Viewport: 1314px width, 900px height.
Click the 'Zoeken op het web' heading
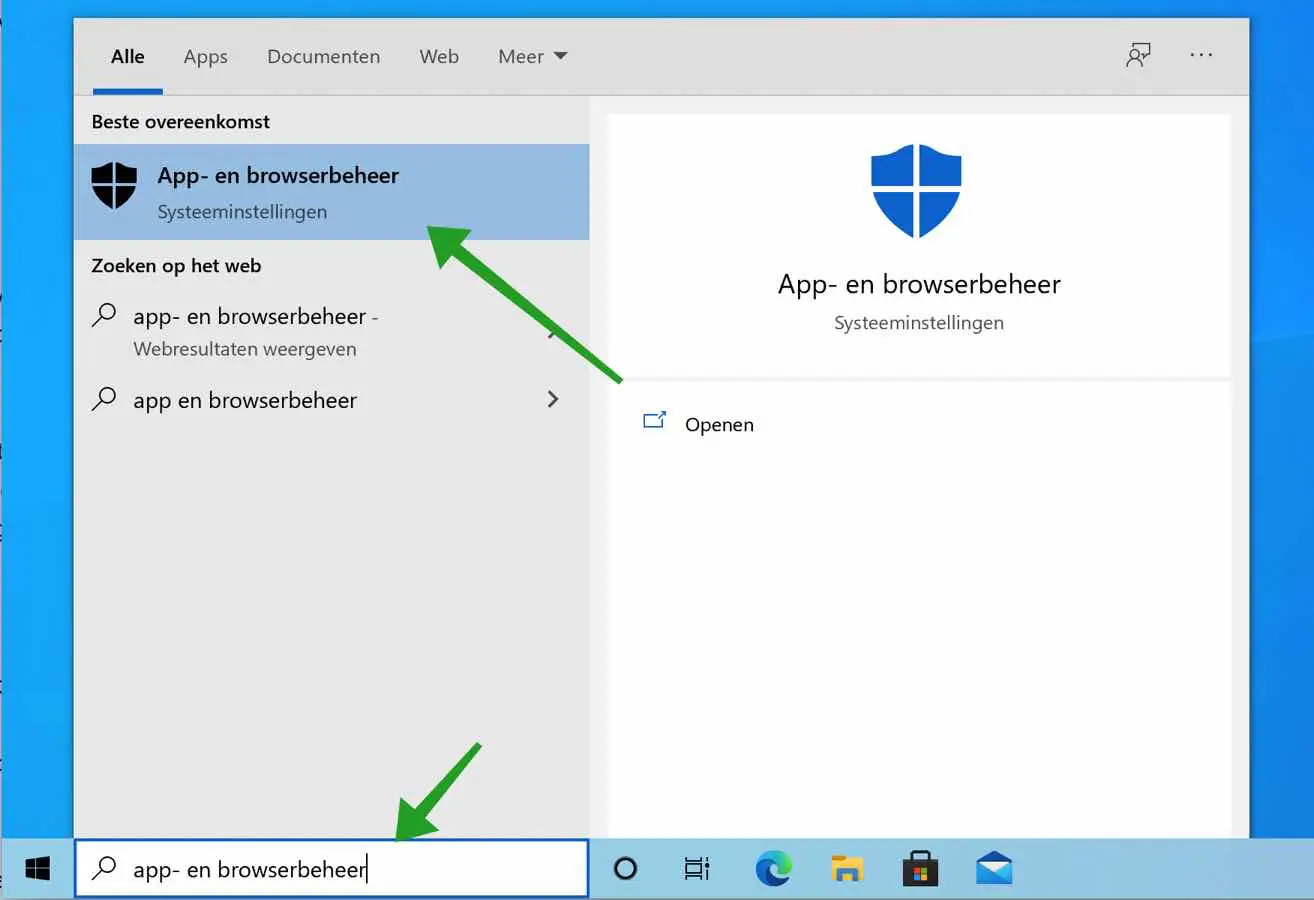pyautogui.click(x=176, y=266)
